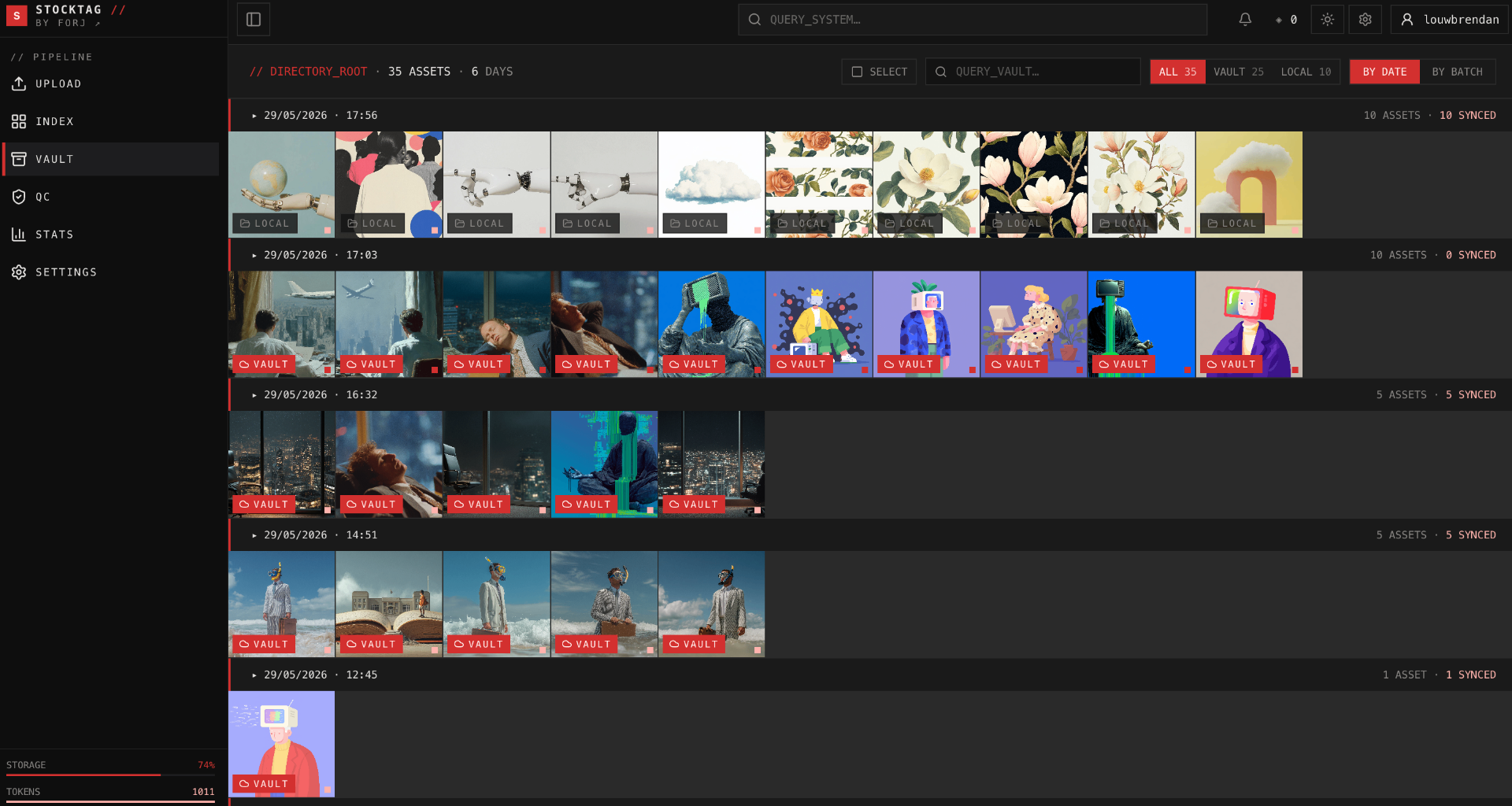Filter by LOCAL 10 assets
The height and width of the screenshot is (806, 1512).
pos(1306,72)
